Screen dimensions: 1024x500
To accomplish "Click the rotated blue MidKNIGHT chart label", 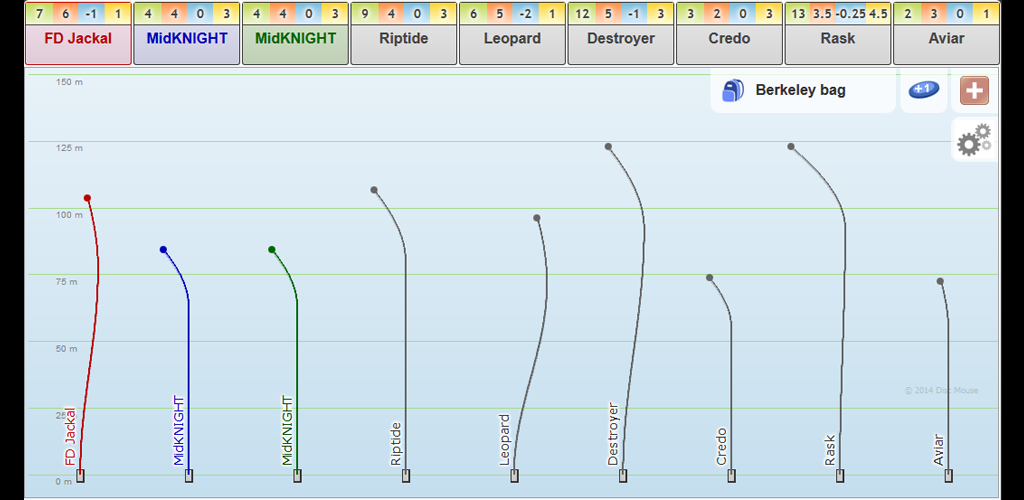I will click(178, 430).
